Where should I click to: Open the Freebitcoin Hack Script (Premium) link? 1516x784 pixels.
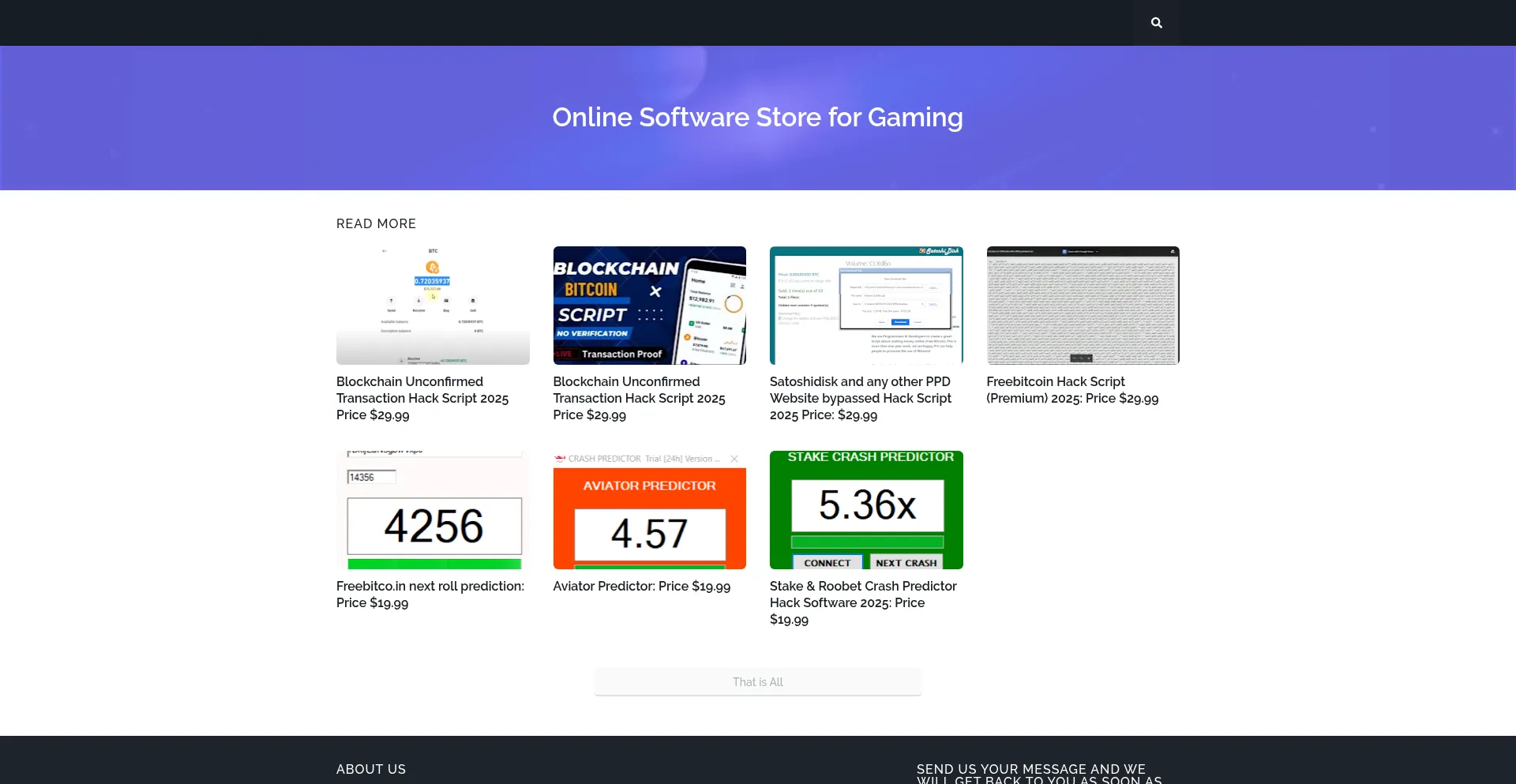(1071, 390)
